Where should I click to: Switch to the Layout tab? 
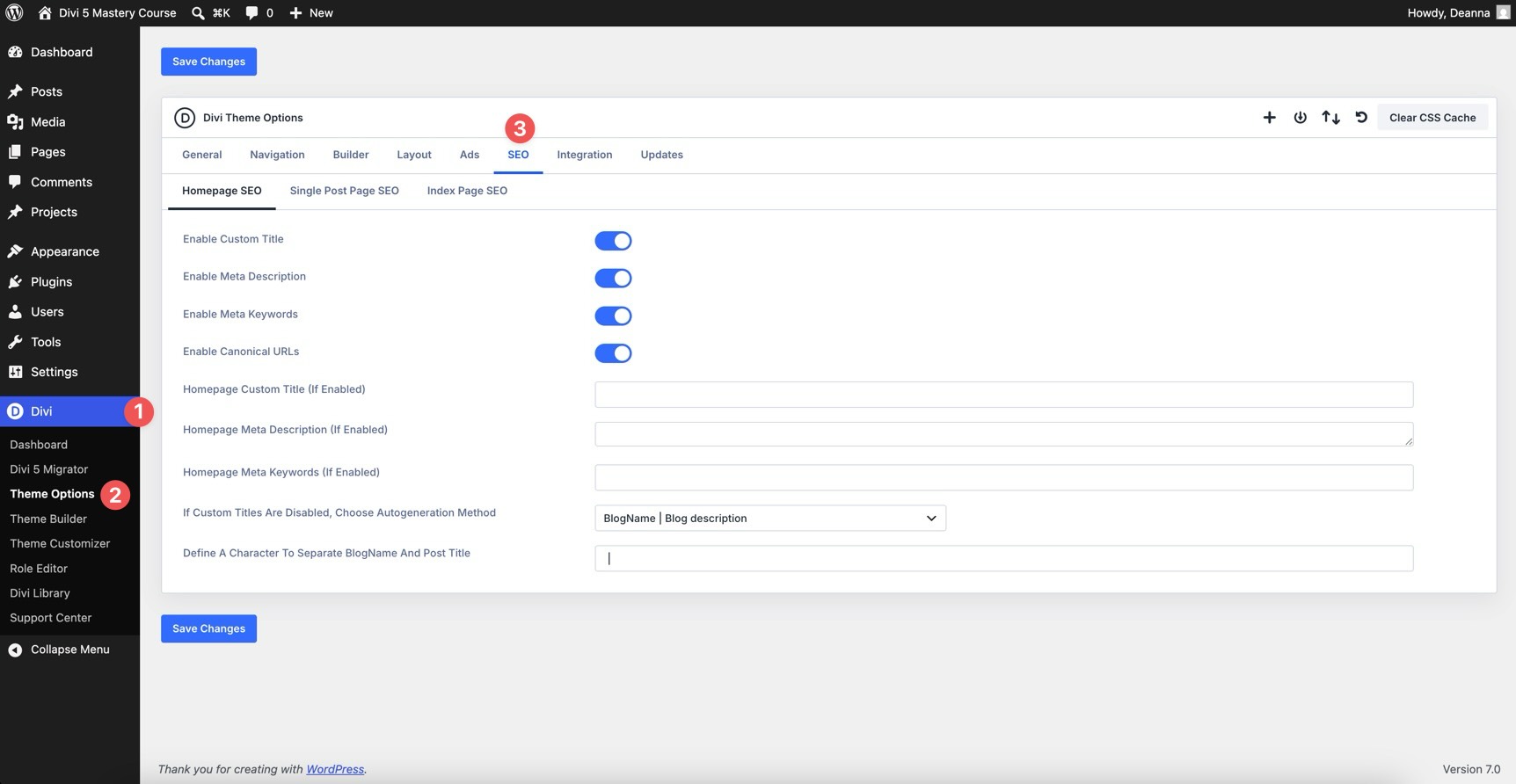[414, 155]
